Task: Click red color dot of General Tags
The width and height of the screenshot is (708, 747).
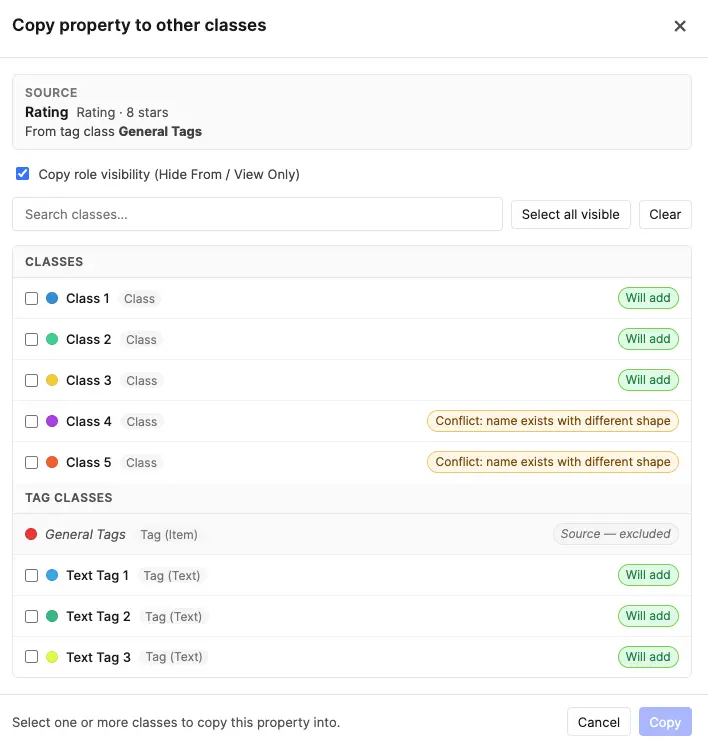Action: tap(31, 534)
